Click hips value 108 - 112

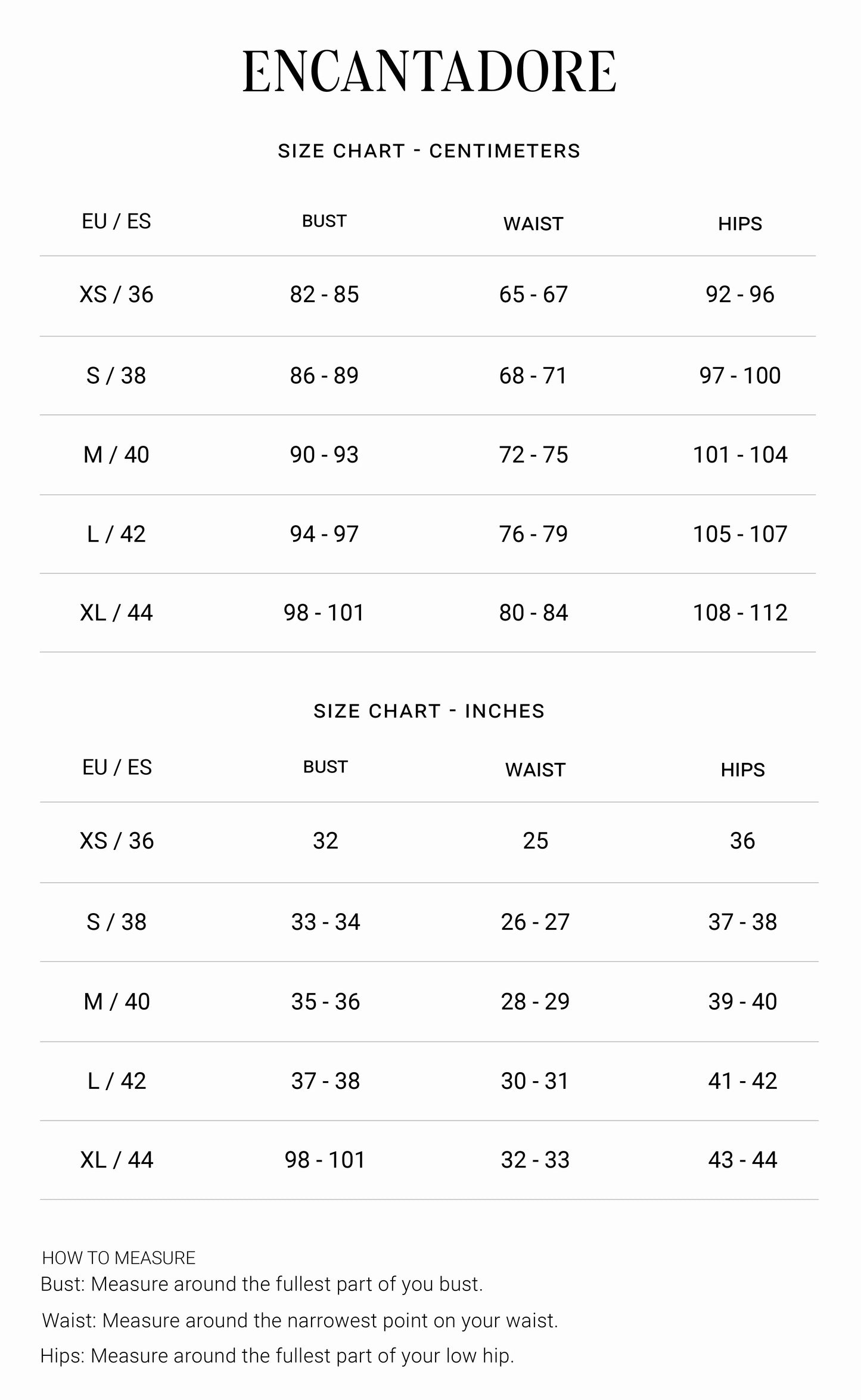pyautogui.click(x=740, y=613)
